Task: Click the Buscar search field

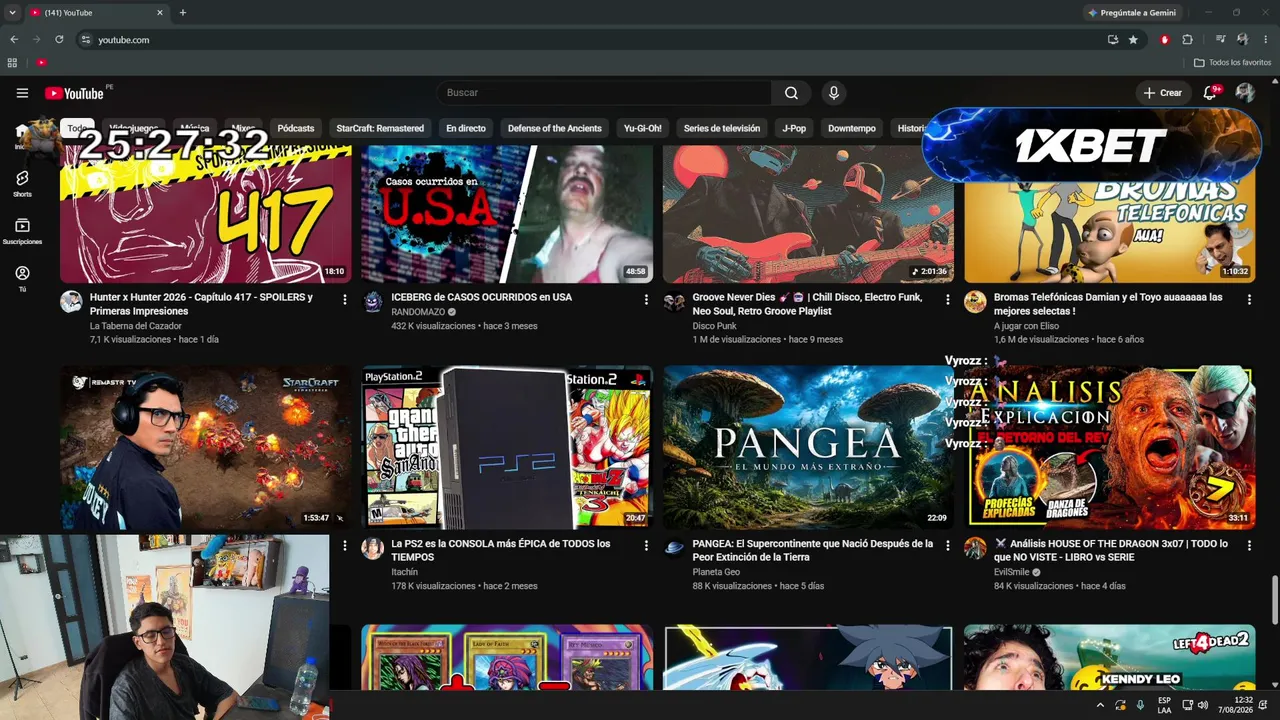Action: pyautogui.click(x=604, y=93)
